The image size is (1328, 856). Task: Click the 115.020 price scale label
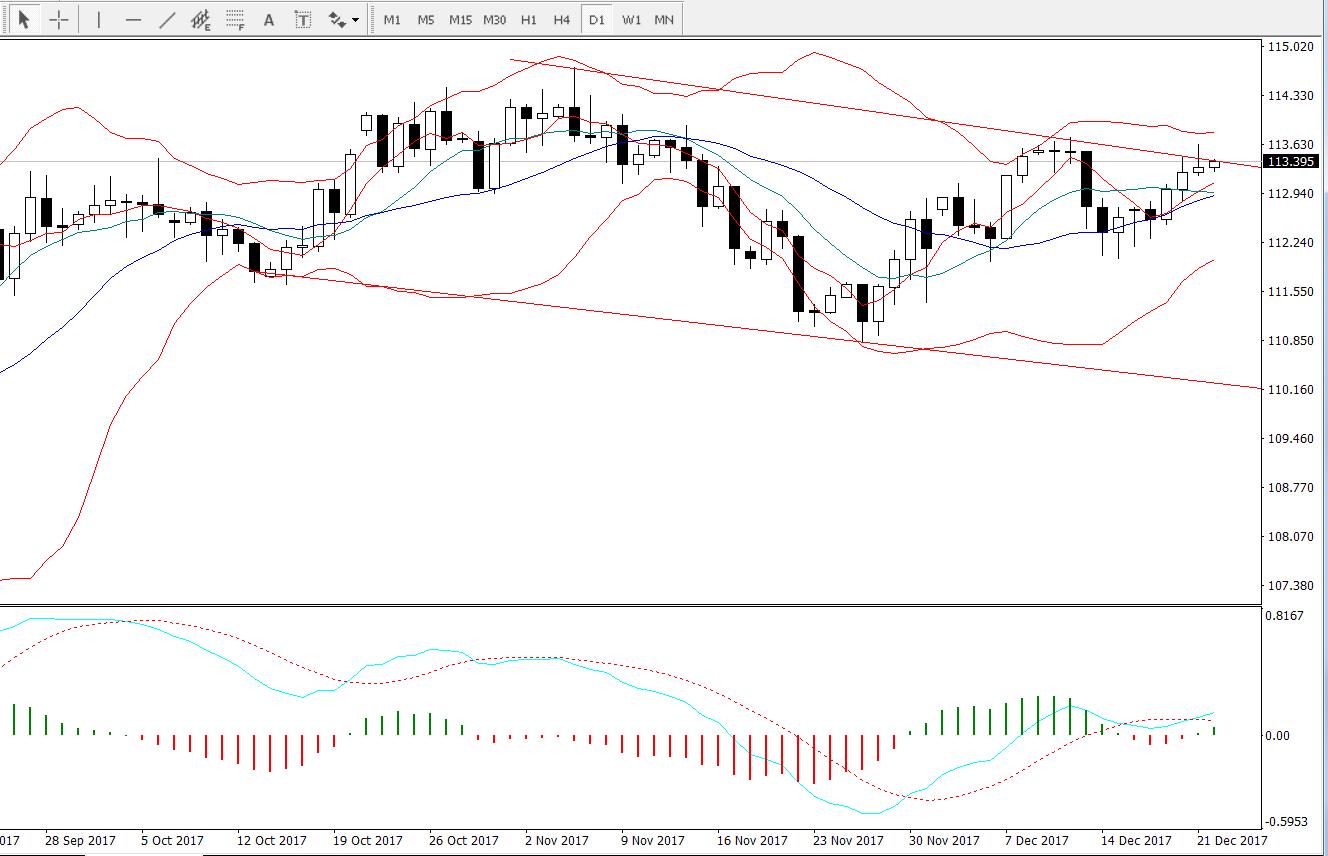pyautogui.click(x=1290, y=46)
